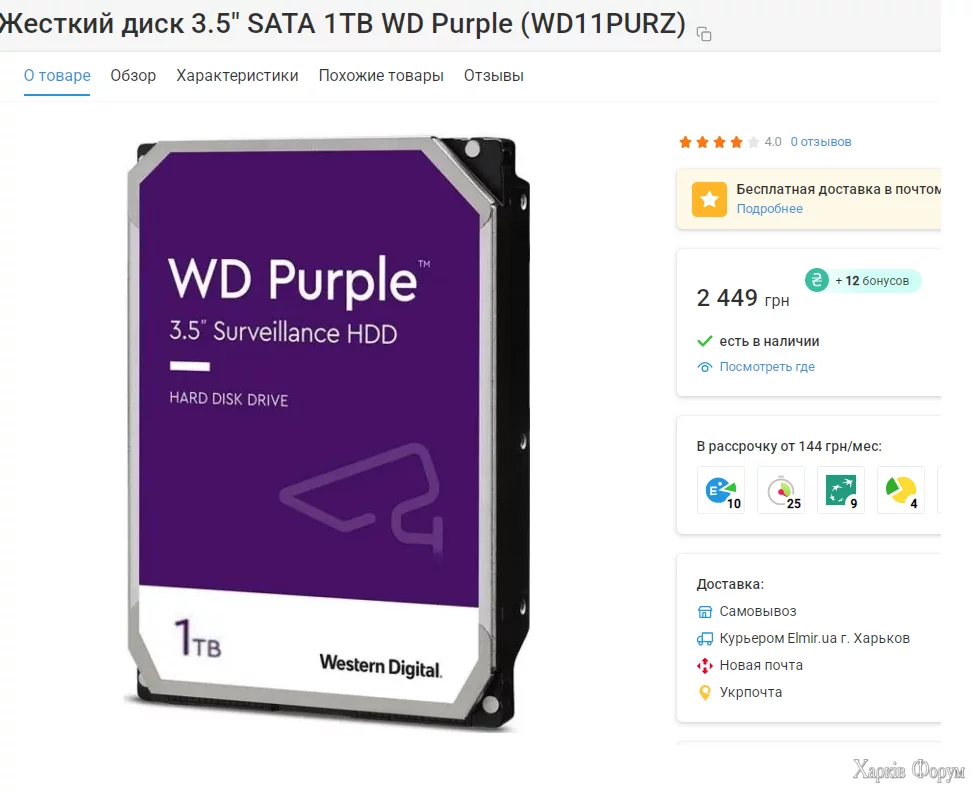Select 'Самовывоз' delivery option
This screenshot has width=980, height=792.
[x=758, y=611]
